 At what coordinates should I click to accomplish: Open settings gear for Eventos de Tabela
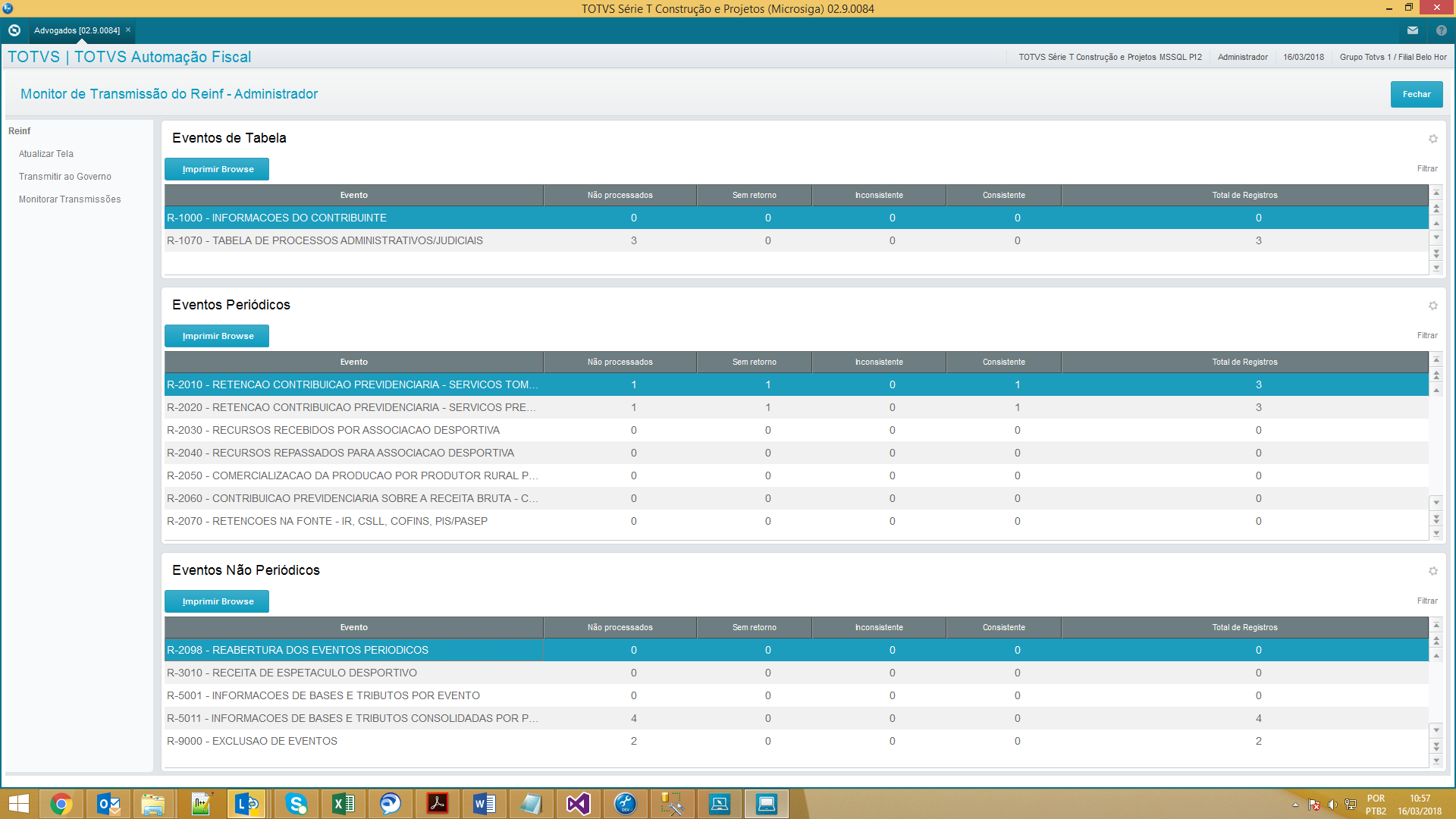(x=1432, y=139)
